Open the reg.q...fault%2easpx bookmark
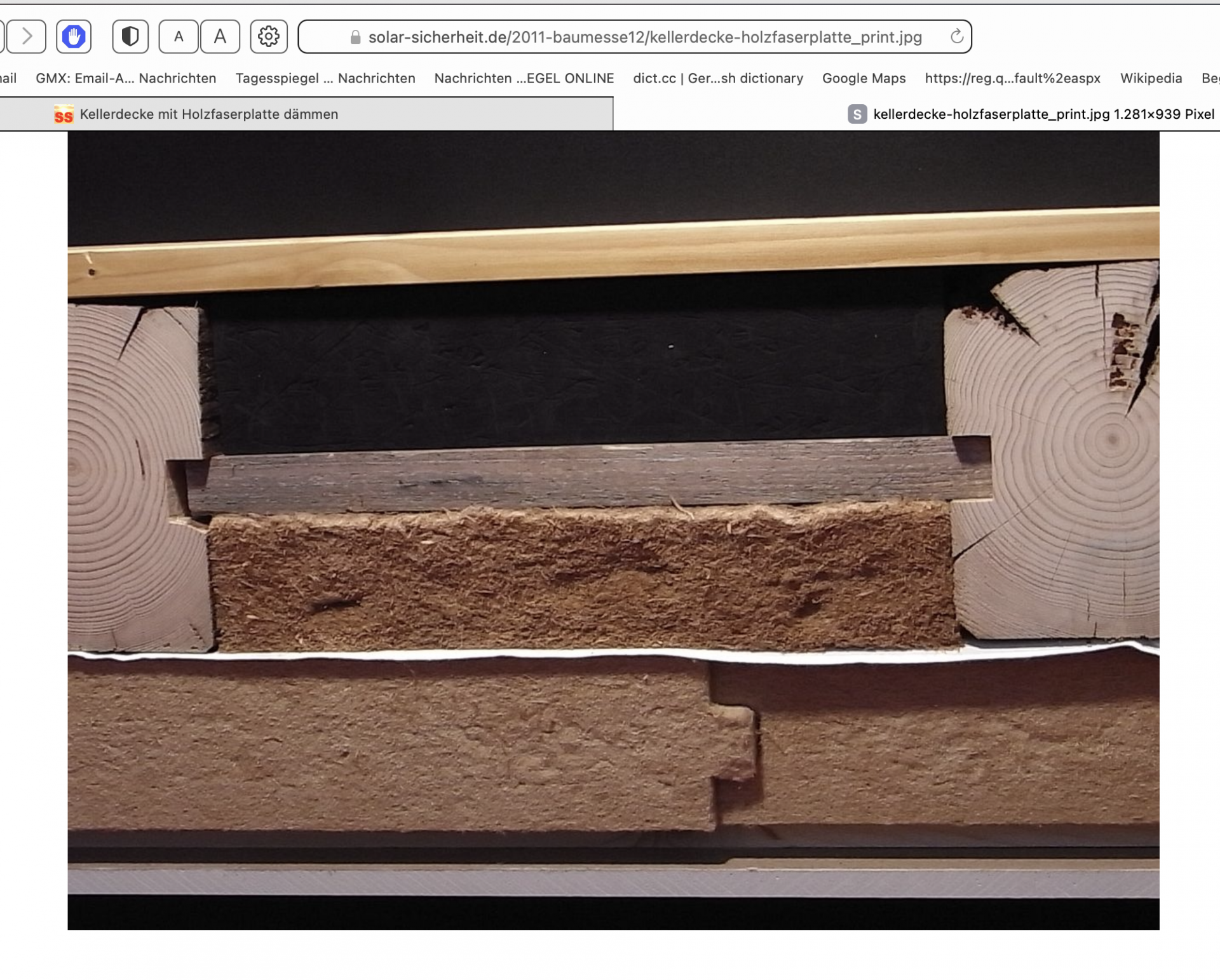This screenshot has height=980, width=1220. click(1012, 78)
